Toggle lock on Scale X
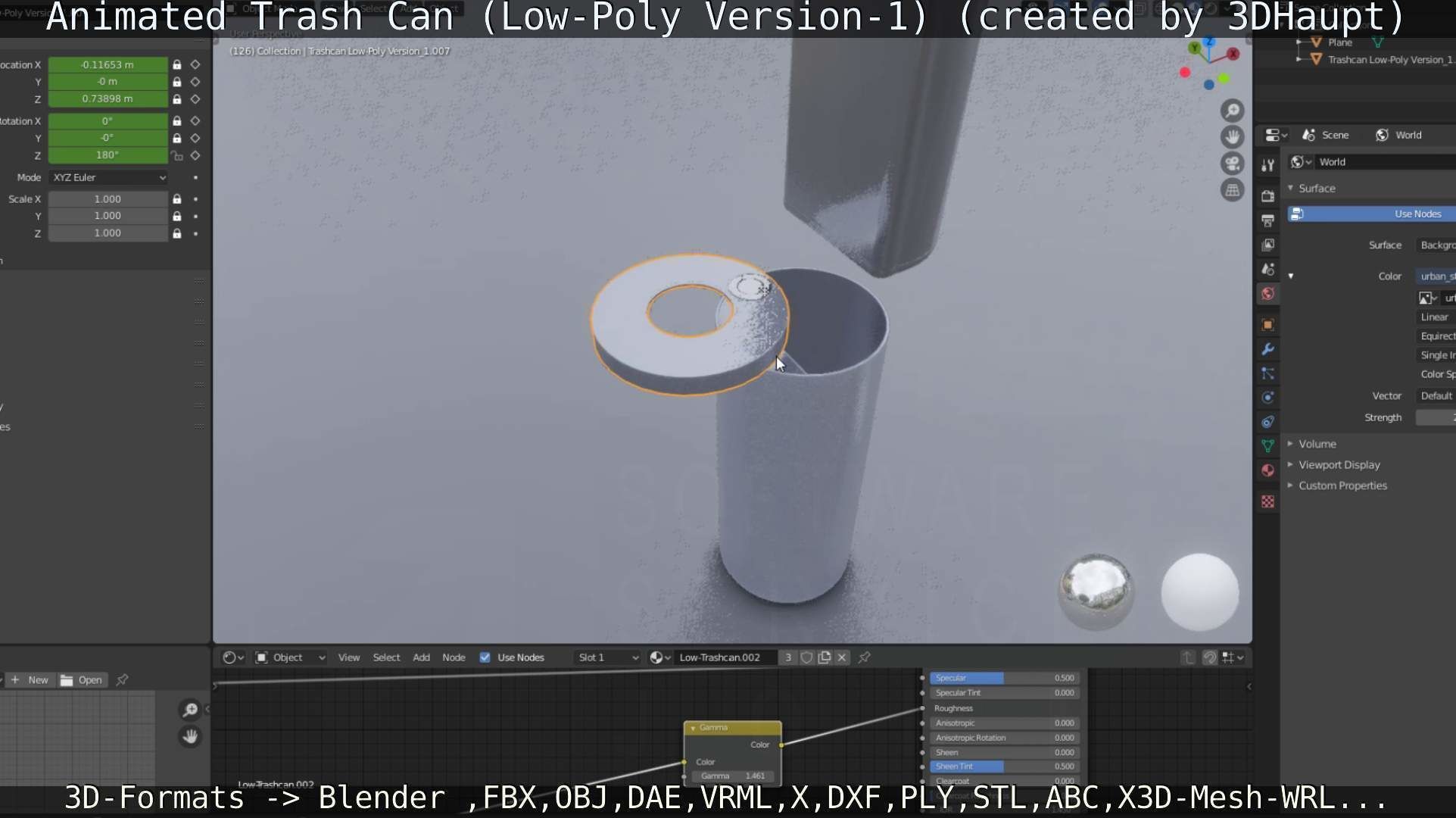 tap(176, 199)
